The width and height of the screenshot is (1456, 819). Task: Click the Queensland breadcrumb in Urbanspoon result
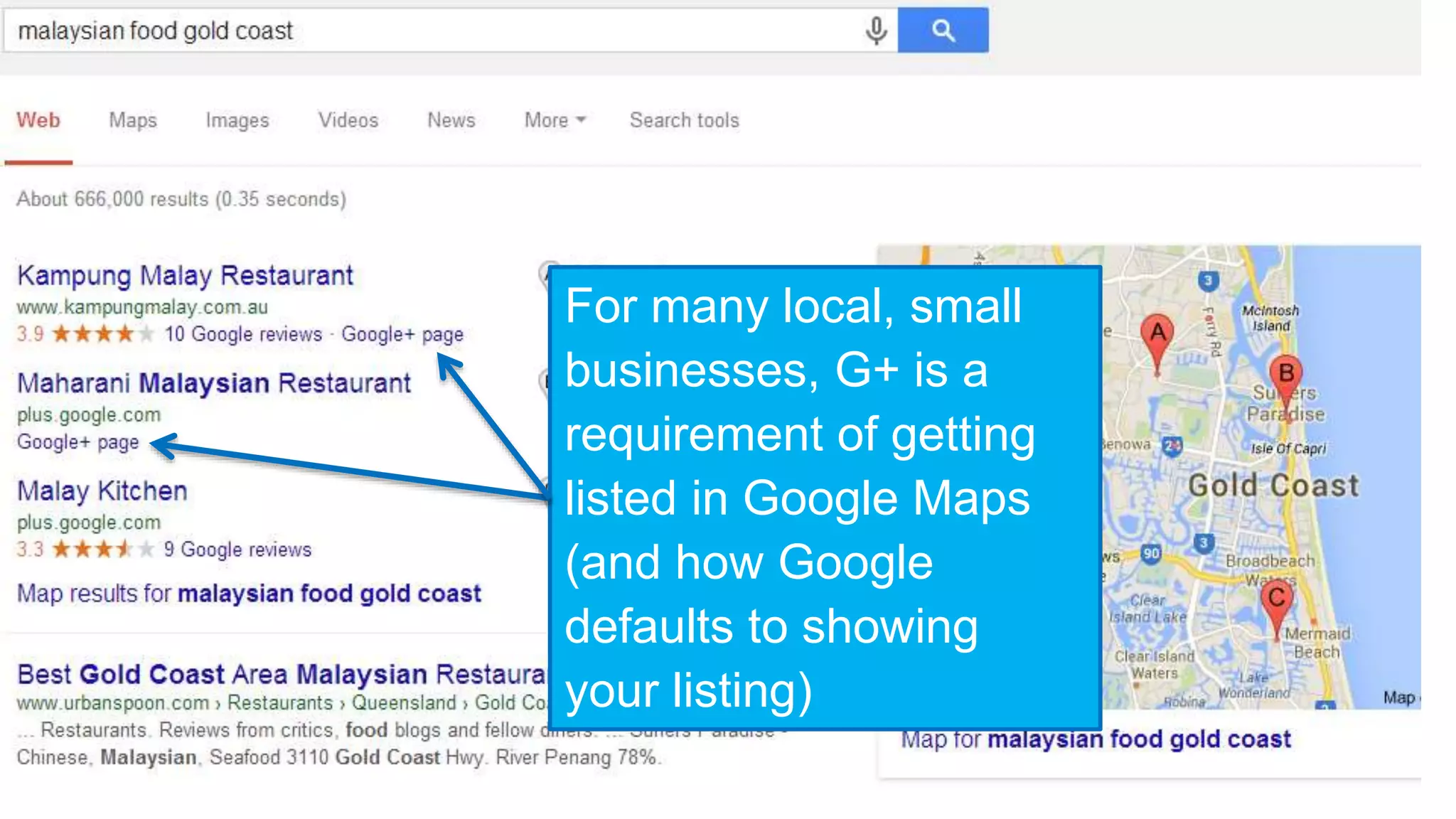pyautogui.click(x=404, y=703)
